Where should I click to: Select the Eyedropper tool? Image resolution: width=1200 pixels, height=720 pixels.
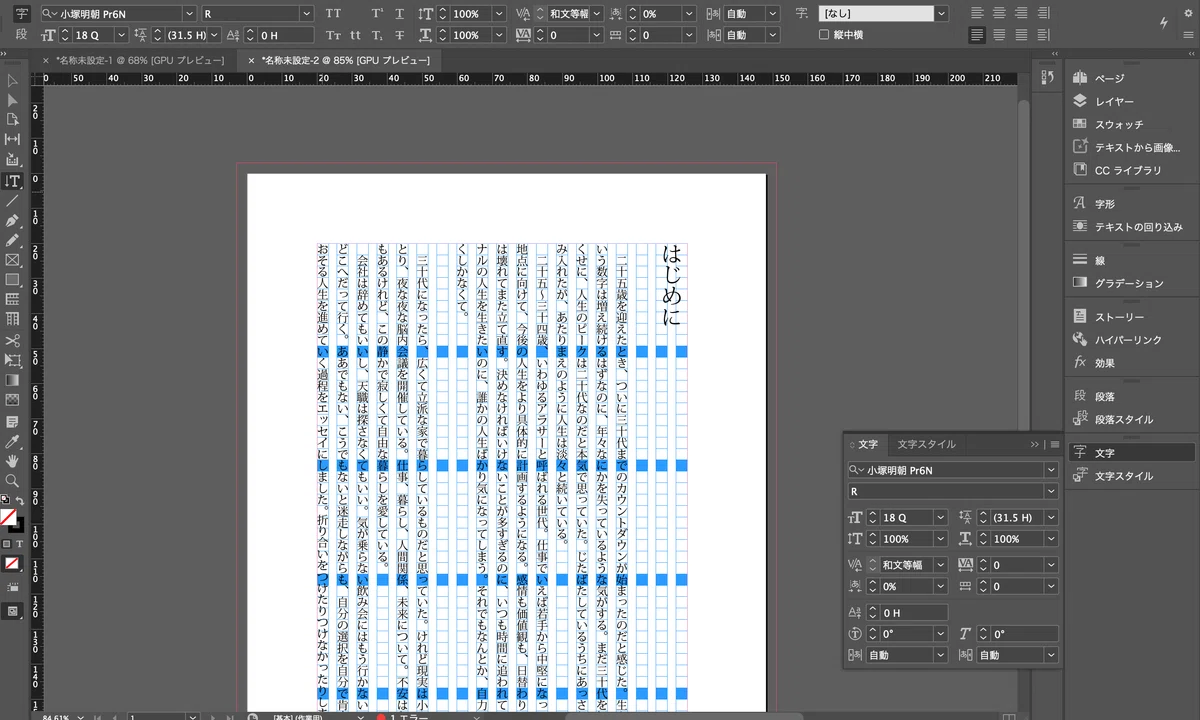(12, 441)
